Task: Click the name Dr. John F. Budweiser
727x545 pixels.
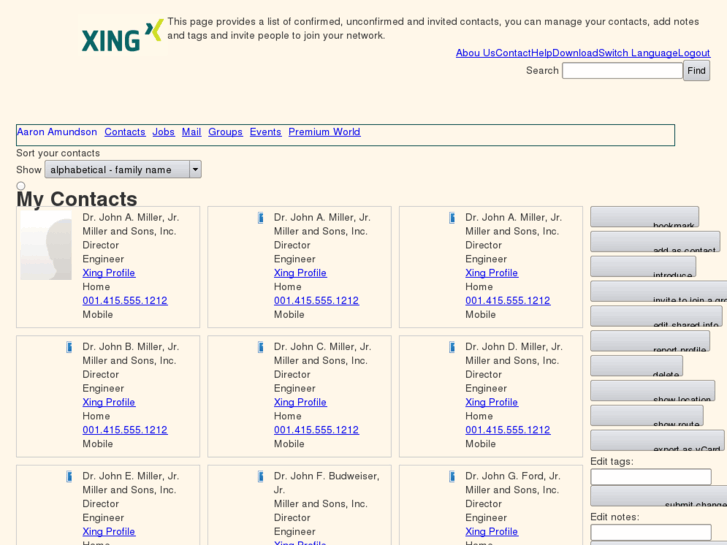Action: point(327,483)
